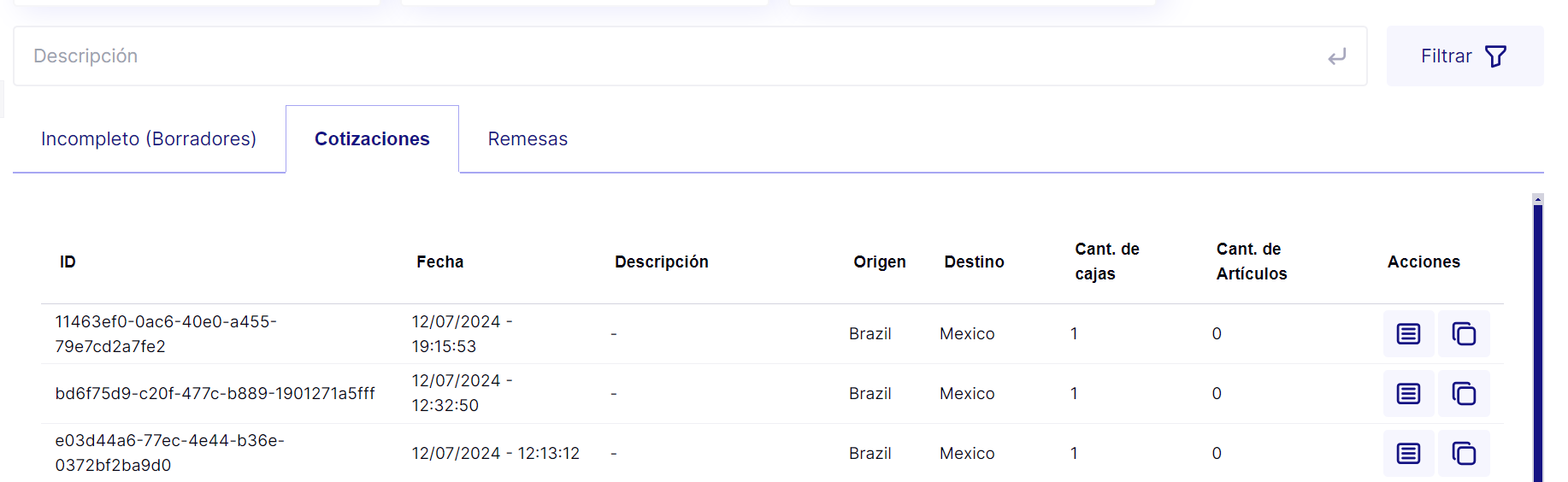The width and height of the screenshot is (1568, 482).
Task: Open details icon for quotation e03d44a6
Action: (x=1408, y=453)
